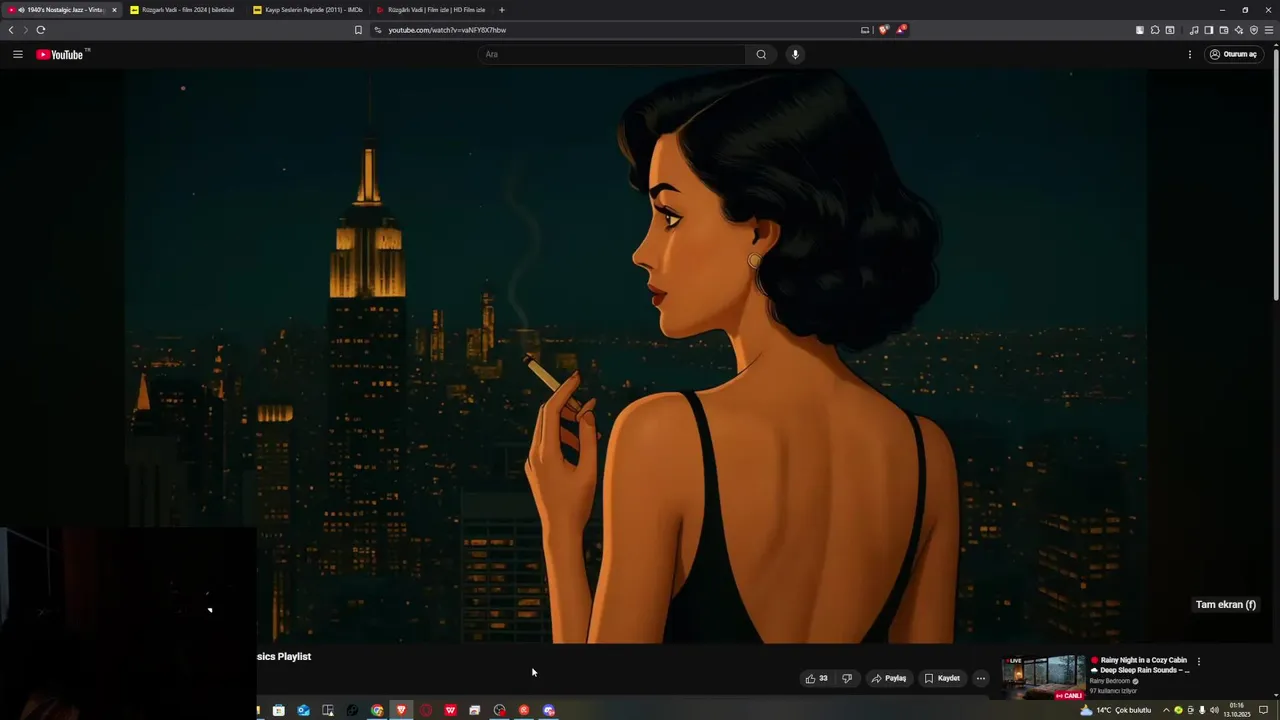
Task: Click the Tam ekran (f) fullscreen tooltip
Action: pyautogui.click(x=1225, y=604)
